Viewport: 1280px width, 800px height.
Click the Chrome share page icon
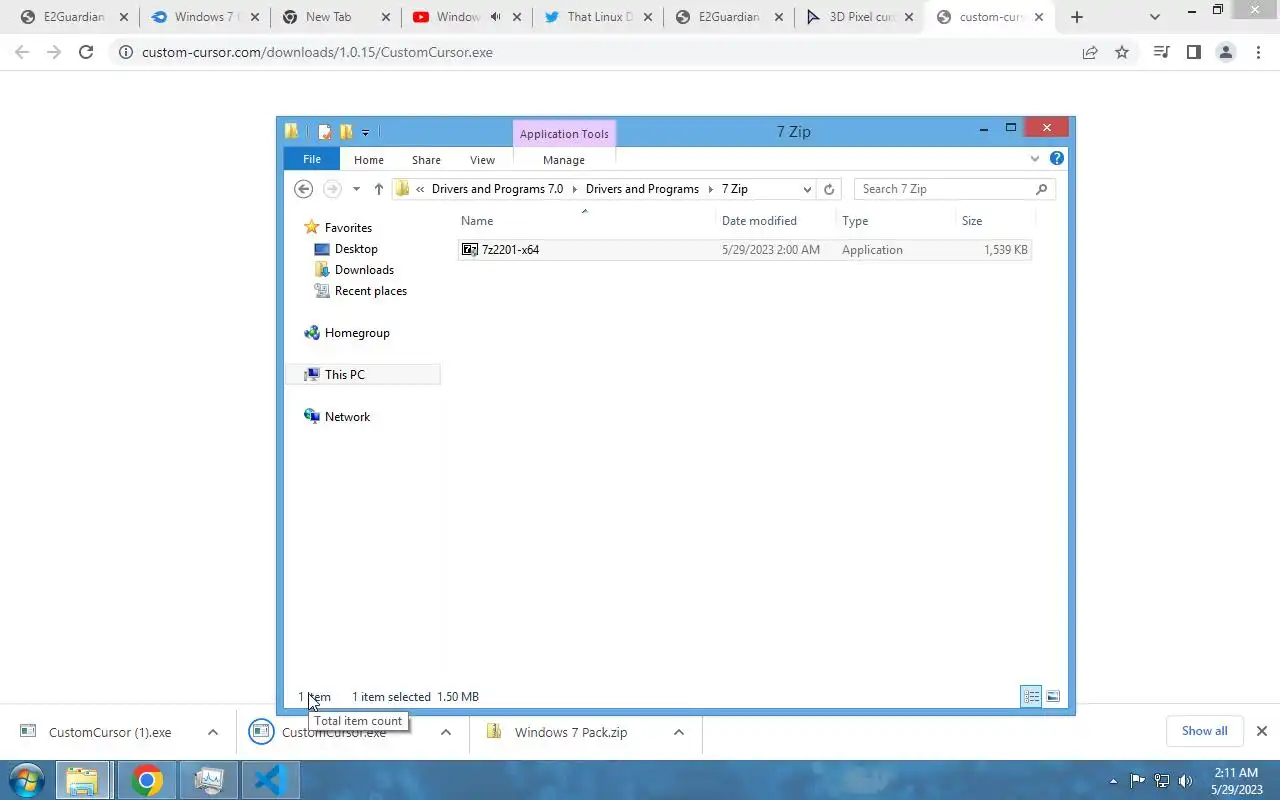coord(1090,52)
